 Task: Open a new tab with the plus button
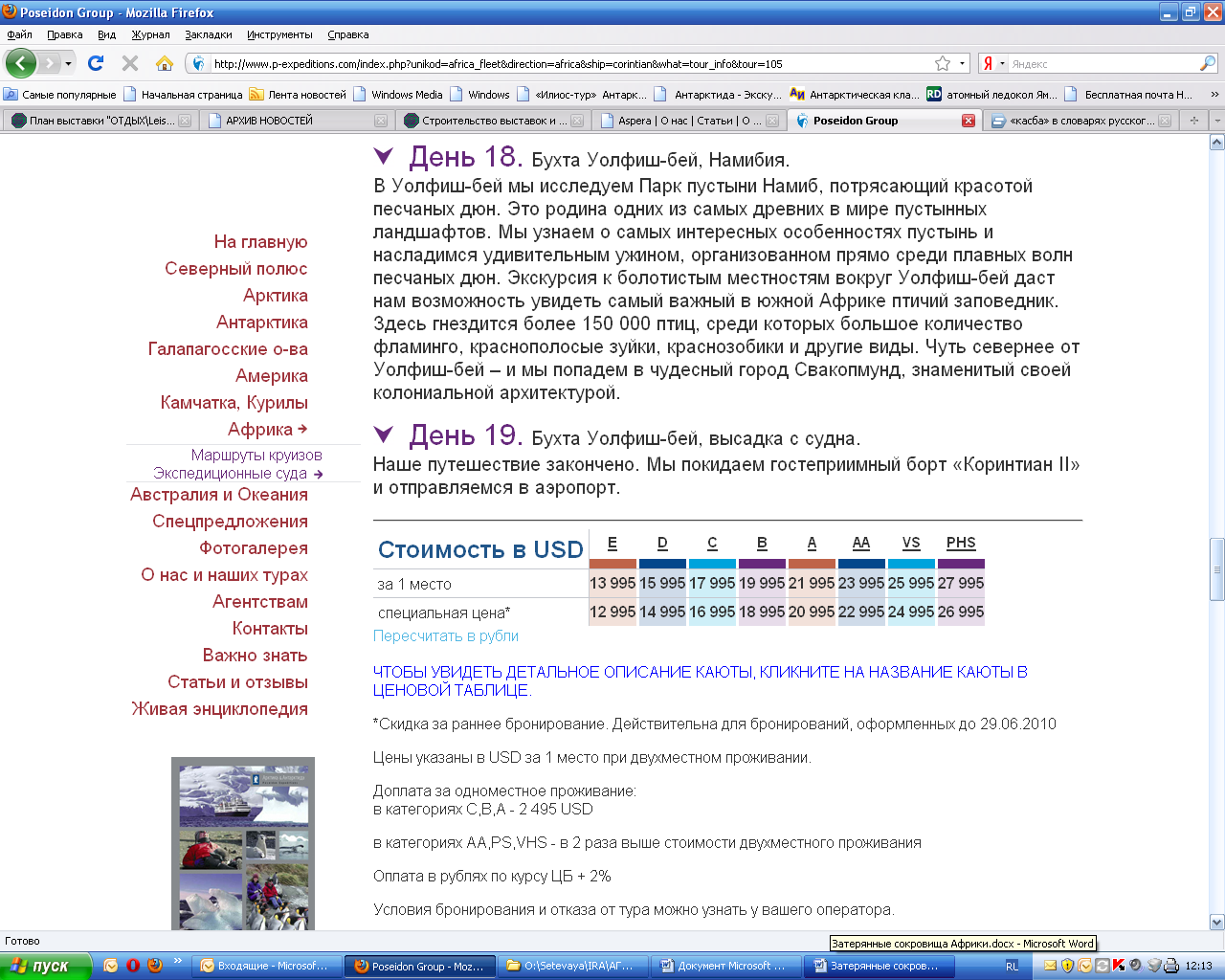[1193, 121]
